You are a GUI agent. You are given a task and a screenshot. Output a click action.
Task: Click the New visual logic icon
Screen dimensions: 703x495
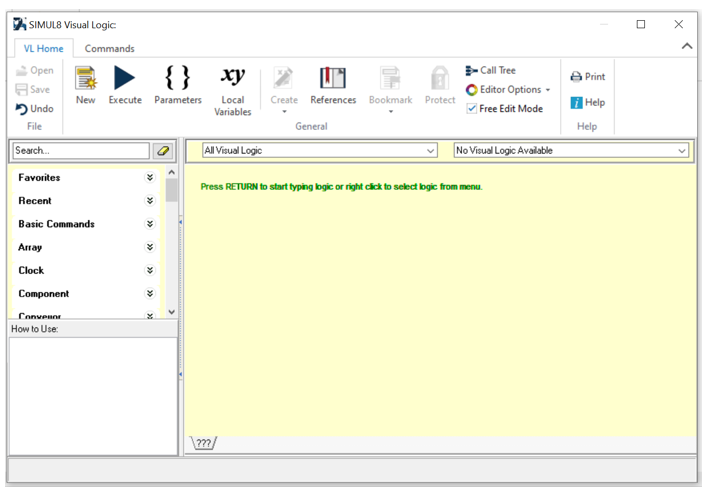pos(85,79)
